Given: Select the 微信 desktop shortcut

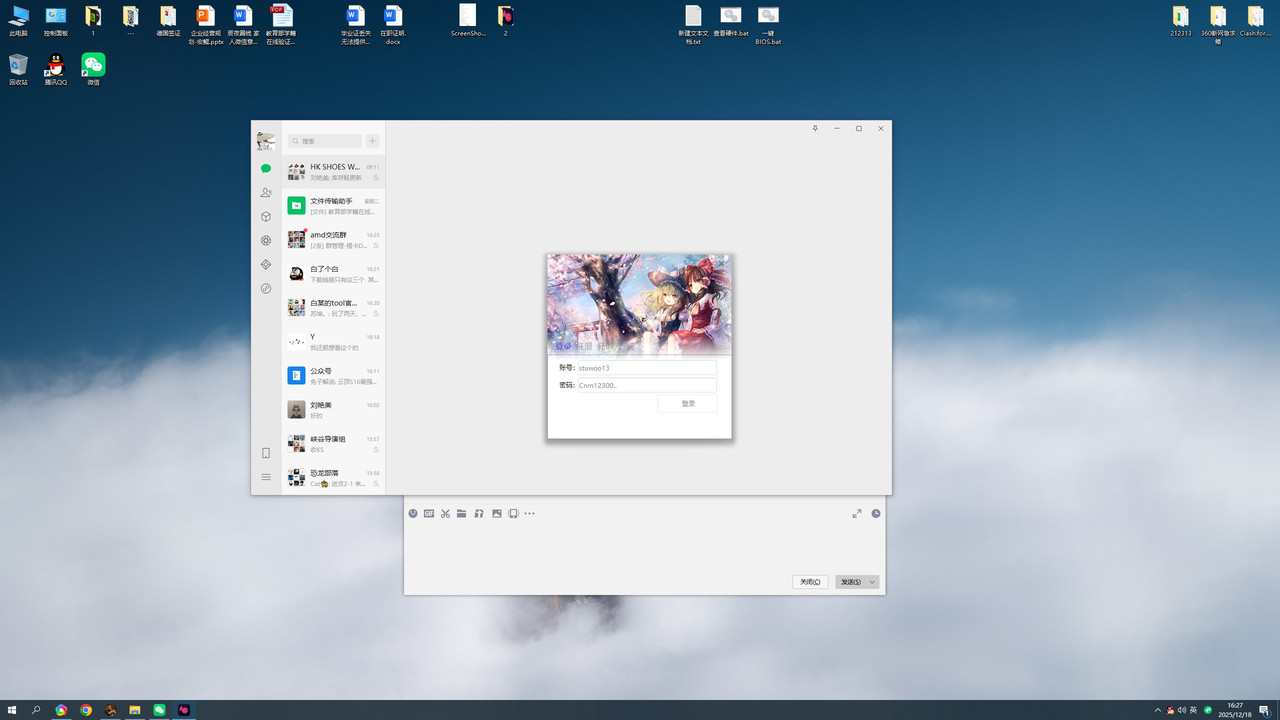Looking at the screenshot, I should point(93,70).
